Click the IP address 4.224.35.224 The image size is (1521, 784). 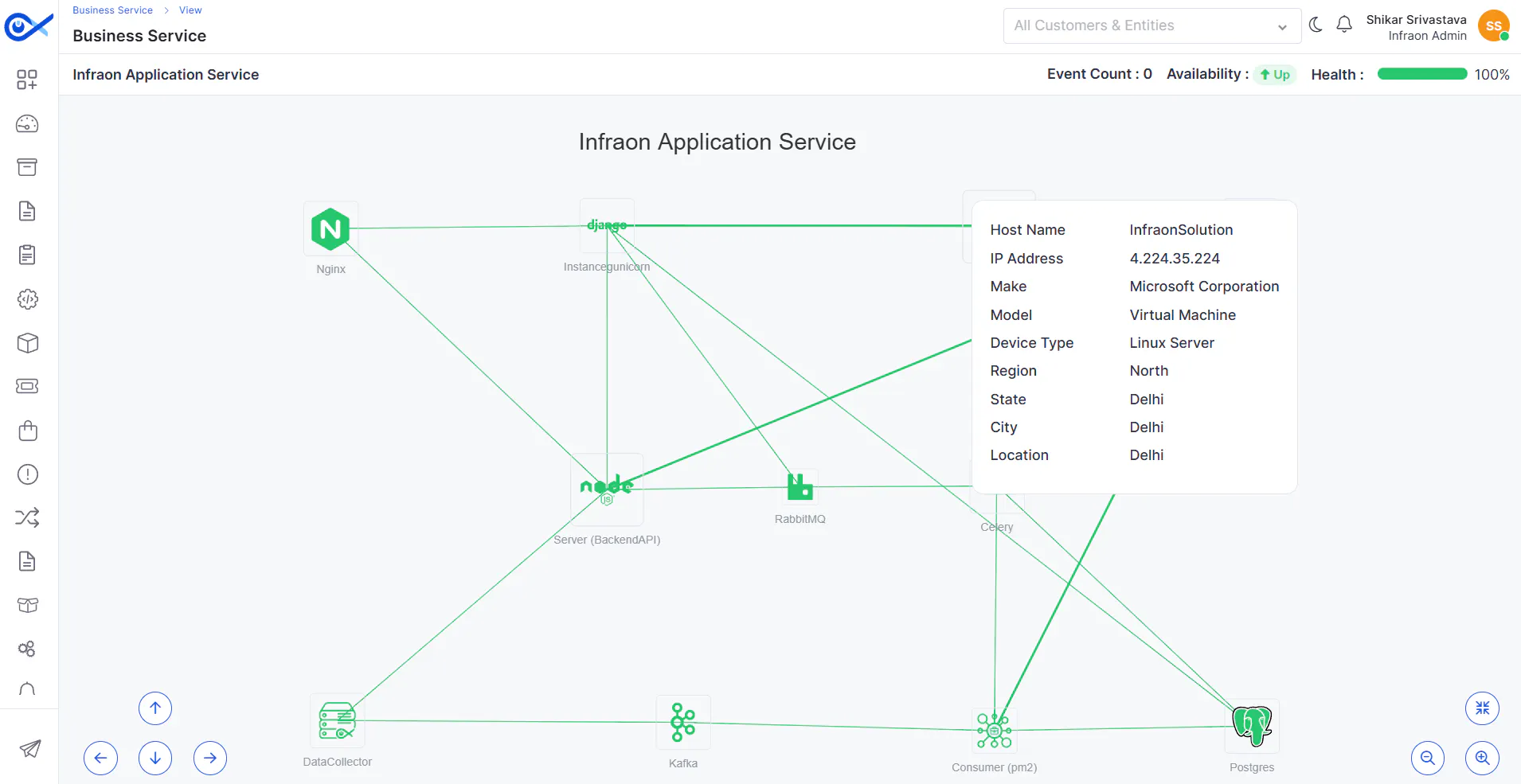point(1175,258)
